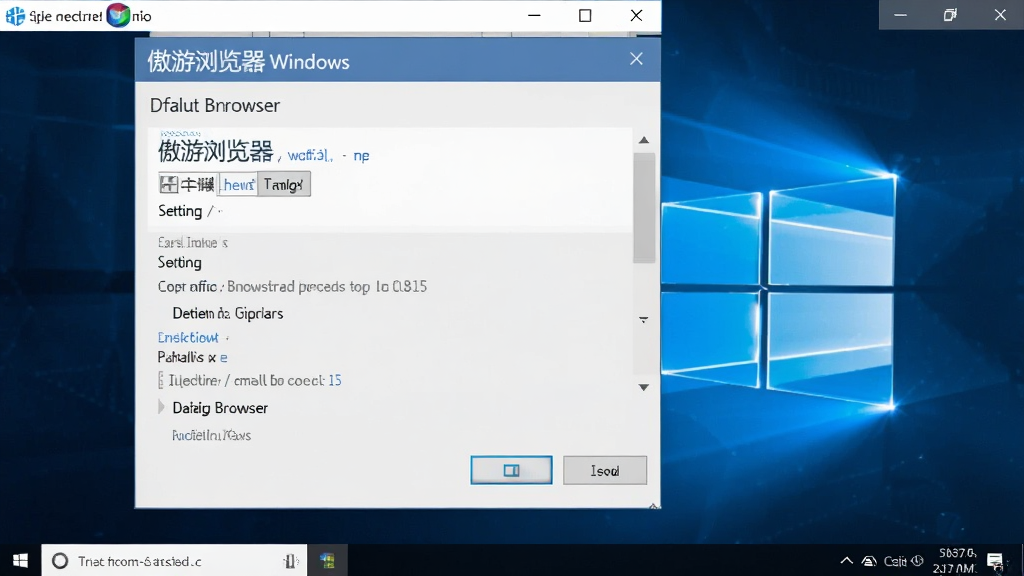Click the 'Pahallis x' row
Image resolution: width=1024 pixels, height=576 pixels.
tap(193, 357)
